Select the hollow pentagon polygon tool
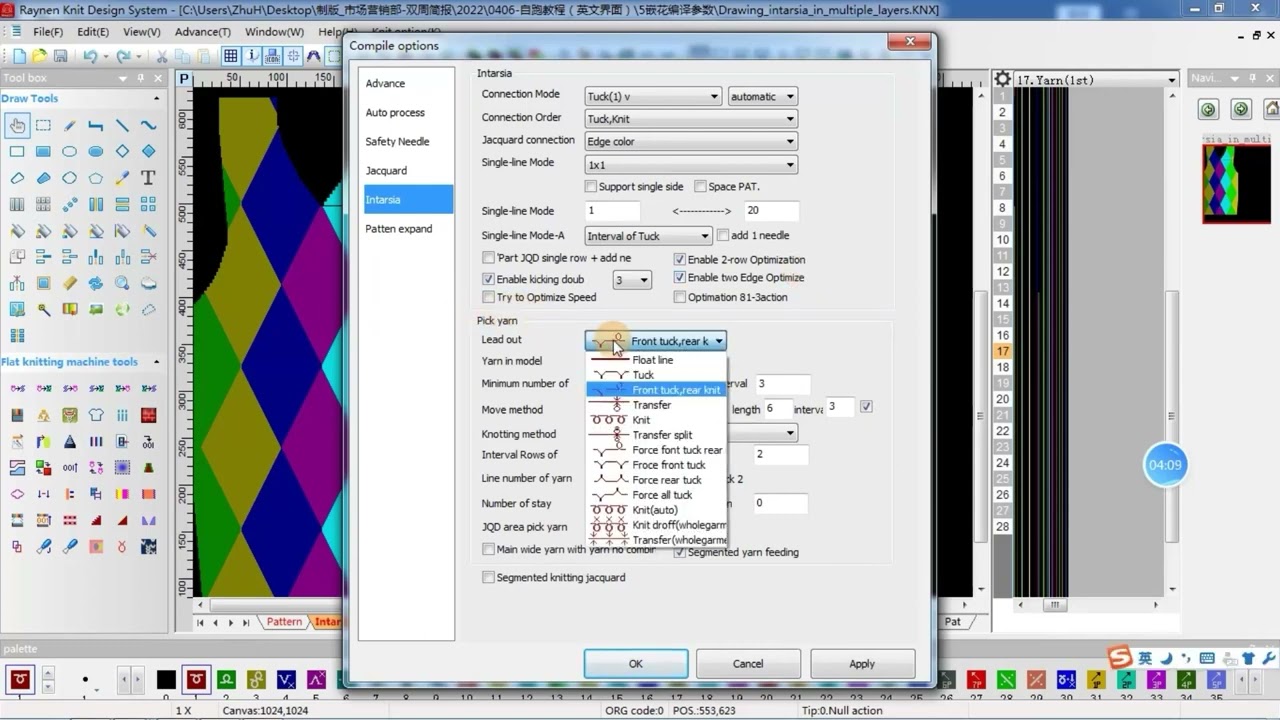This screenshot has height=720, width=1280. pyautogui.click(x=96, y=178)
